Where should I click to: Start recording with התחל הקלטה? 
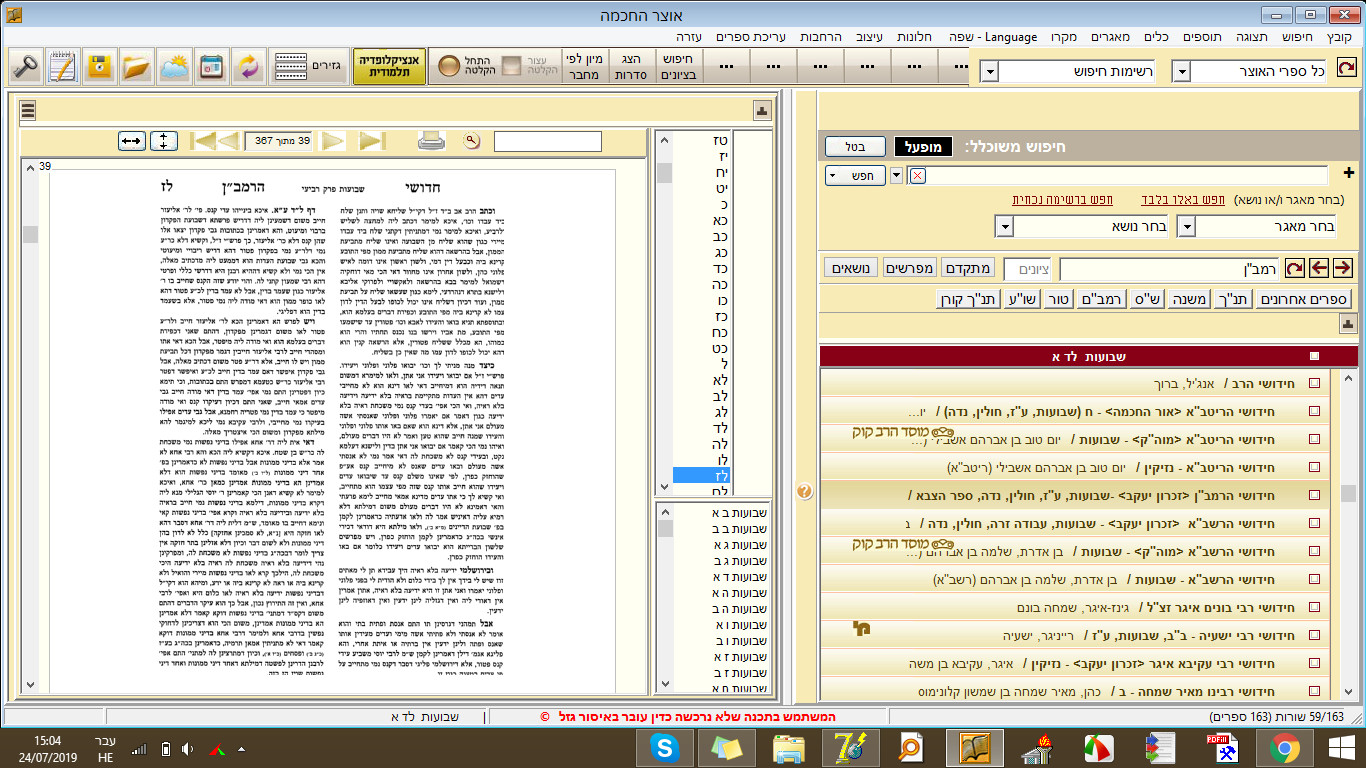point(464,67)
